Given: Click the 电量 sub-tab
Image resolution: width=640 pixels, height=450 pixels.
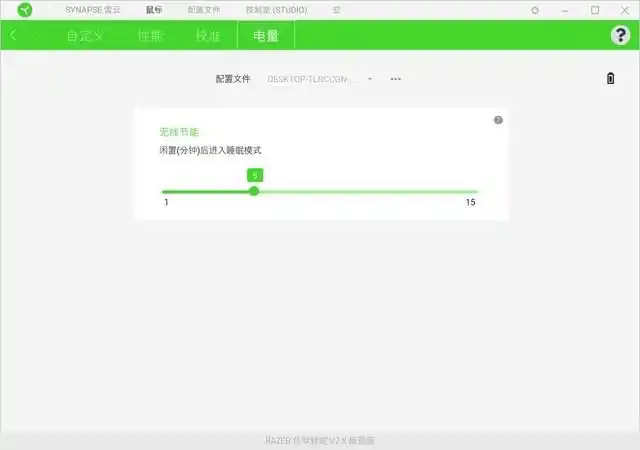Looking at the screenshot, I should click(x=266, y=35).
